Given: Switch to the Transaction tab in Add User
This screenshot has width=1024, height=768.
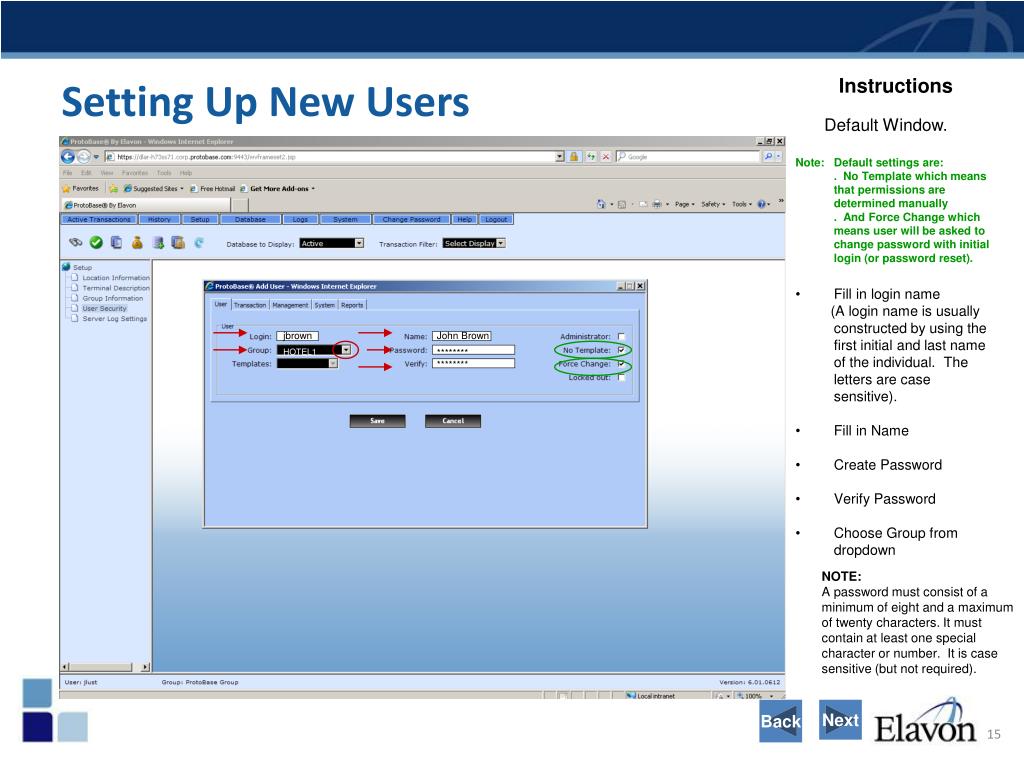Looking at the screenshot, I should (250, 305).
